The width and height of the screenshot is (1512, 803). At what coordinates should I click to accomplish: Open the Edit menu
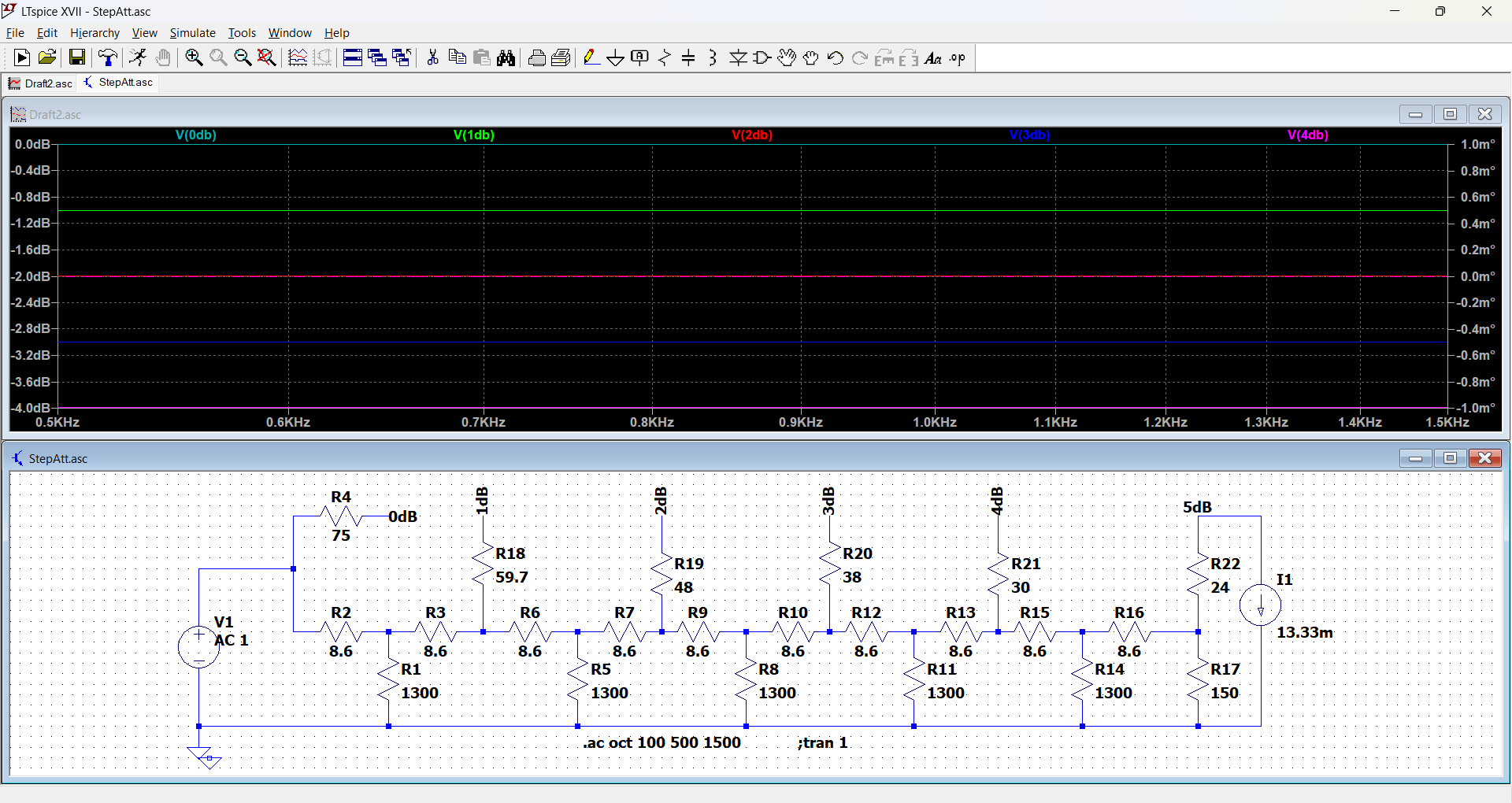(47, 33)
